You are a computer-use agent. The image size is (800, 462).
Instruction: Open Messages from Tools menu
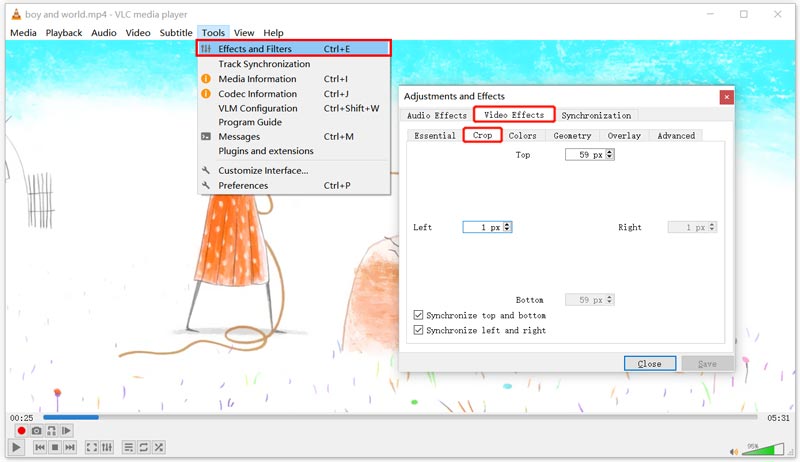(293, 136)
